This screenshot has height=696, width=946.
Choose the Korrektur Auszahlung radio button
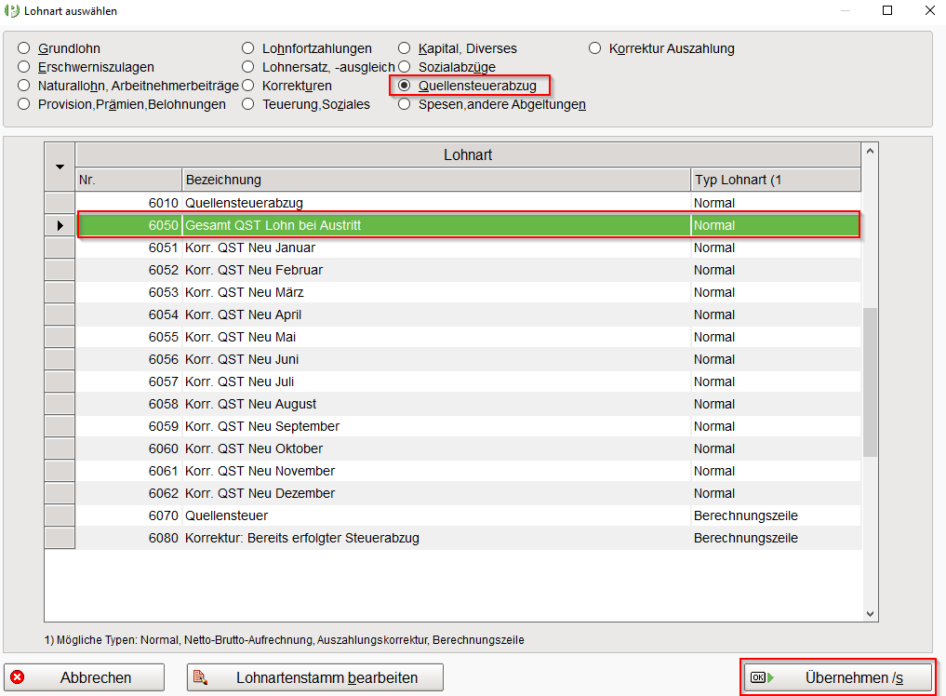pos(595,48)
